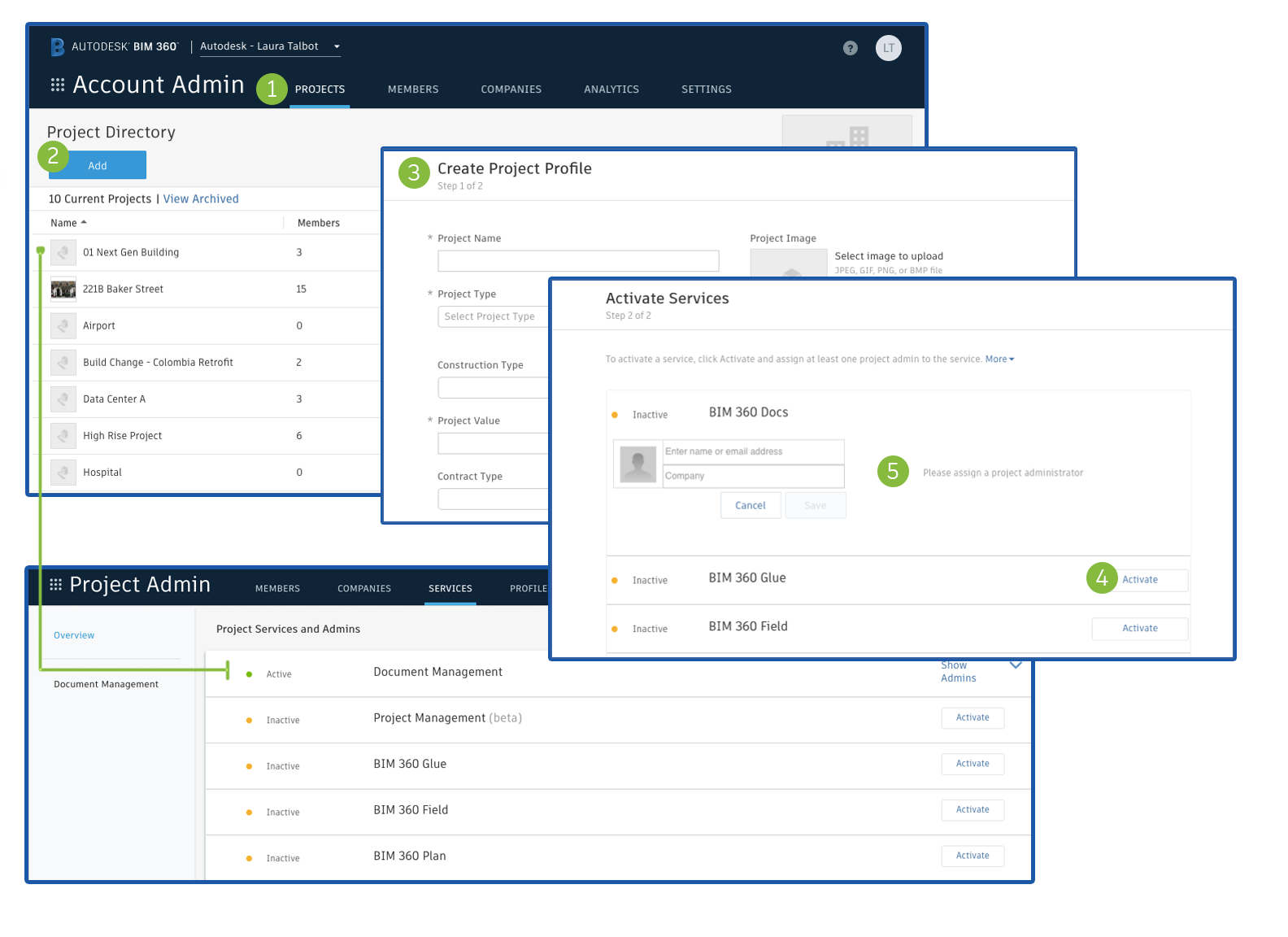Open the Project Admin module grid icon
The height and width of the screenshot is (937, 1288).
56,585
